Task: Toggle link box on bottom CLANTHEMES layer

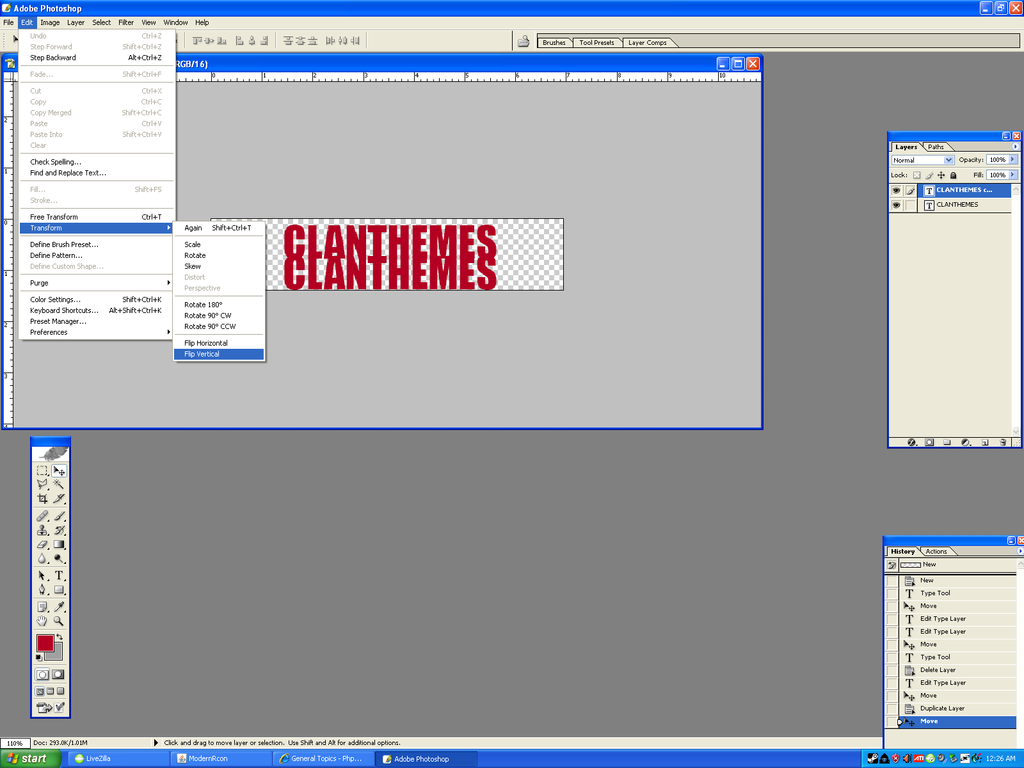Action: (910, 205)
